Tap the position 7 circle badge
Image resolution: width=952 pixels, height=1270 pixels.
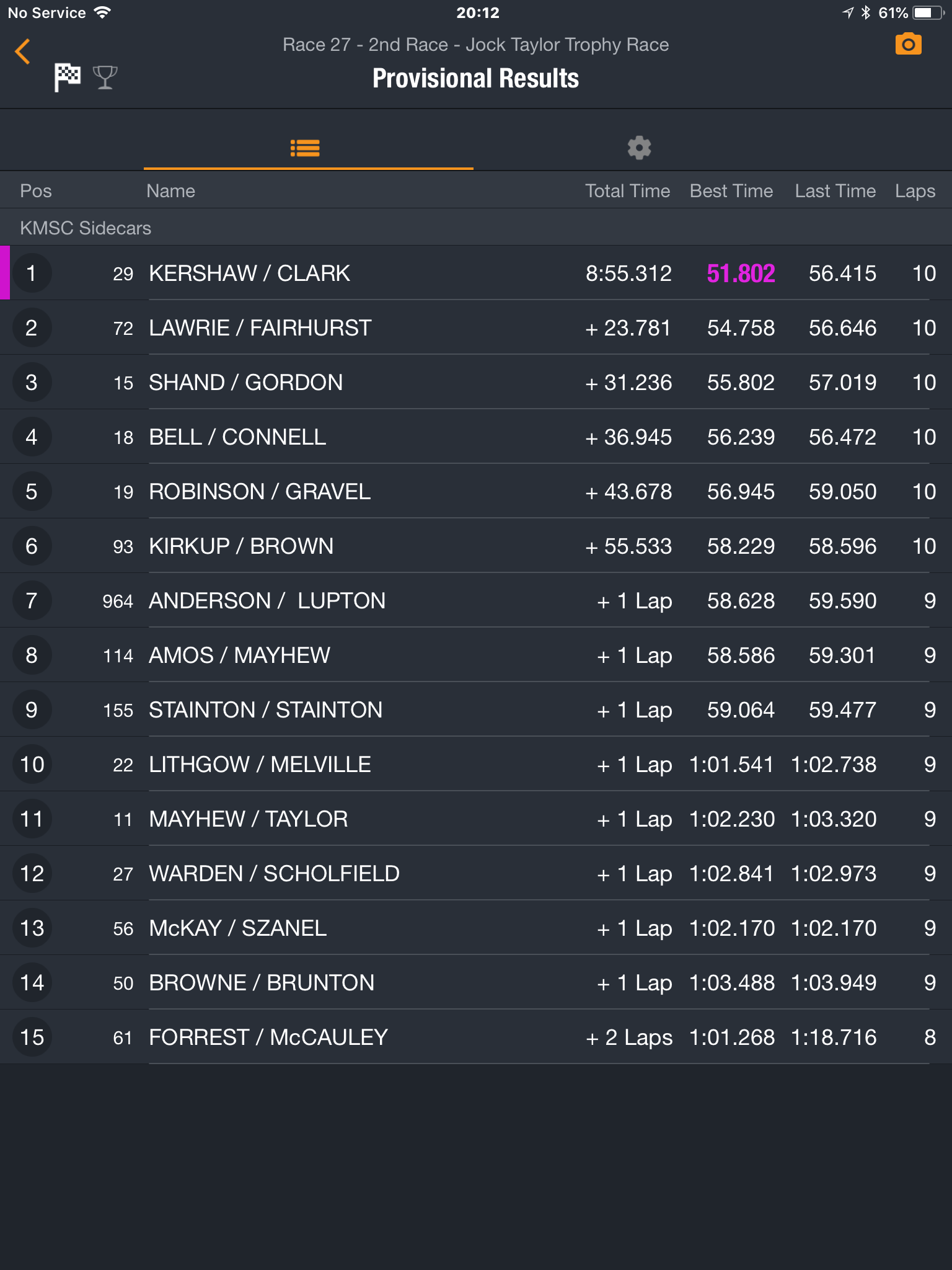pos(32,601)
